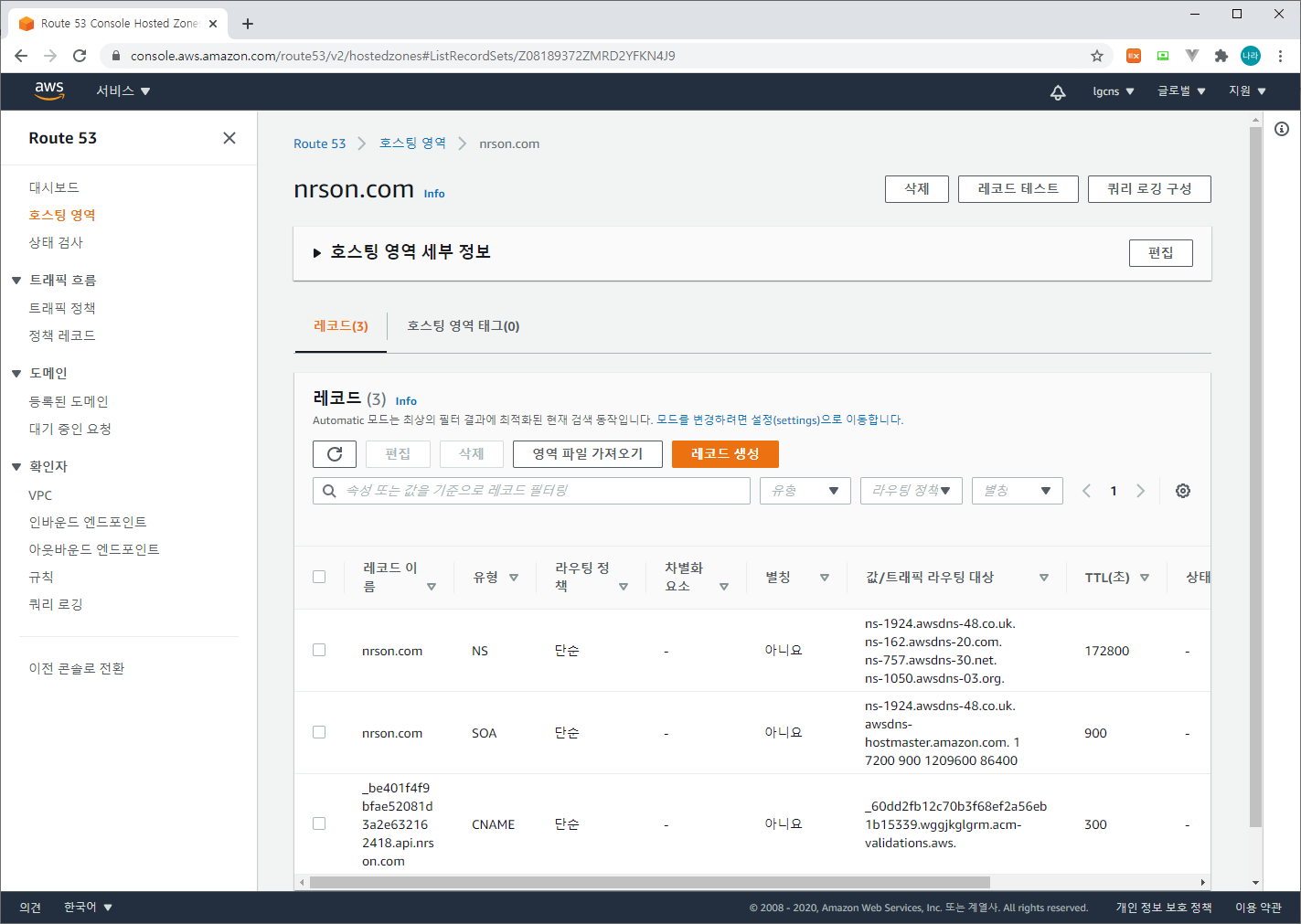The image size is (1301, 924).
Task: Open the browser extensions puzzle icon
Action: [x=1221, y=56]
